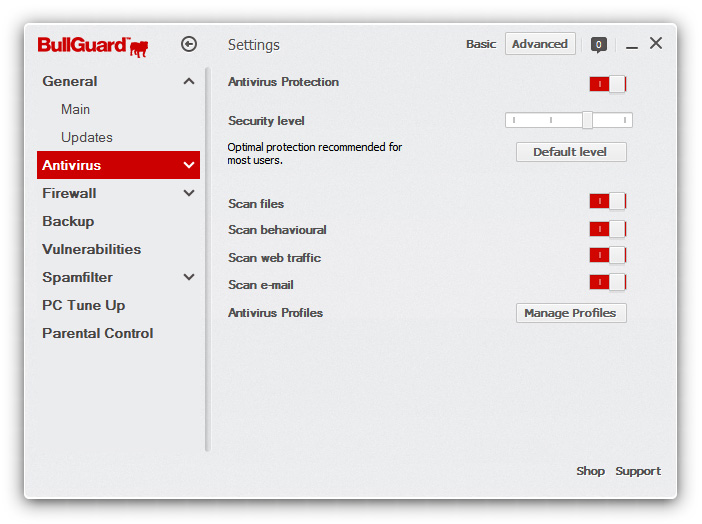702x524 pixels.
Task: Click the General category label
Action: click(x=69, y=82)
